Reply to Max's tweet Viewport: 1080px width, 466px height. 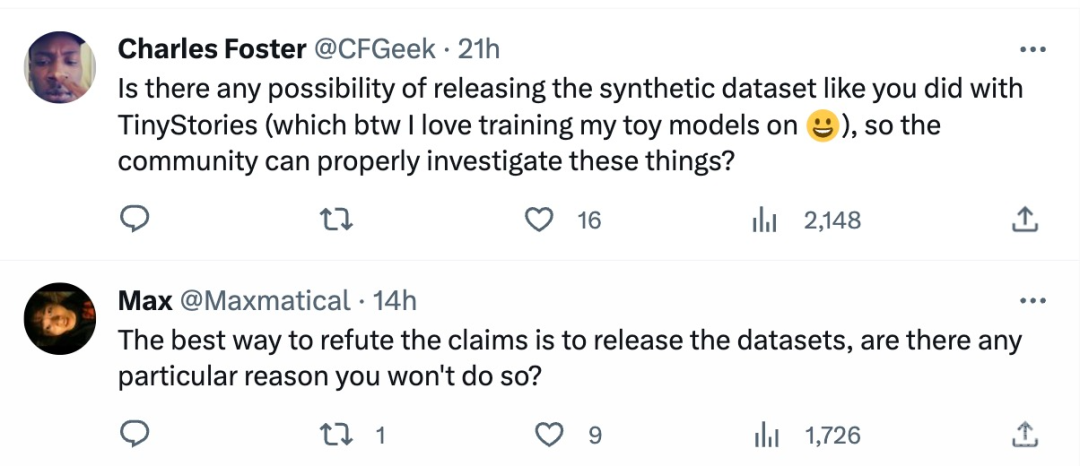[x=134, y=435]
